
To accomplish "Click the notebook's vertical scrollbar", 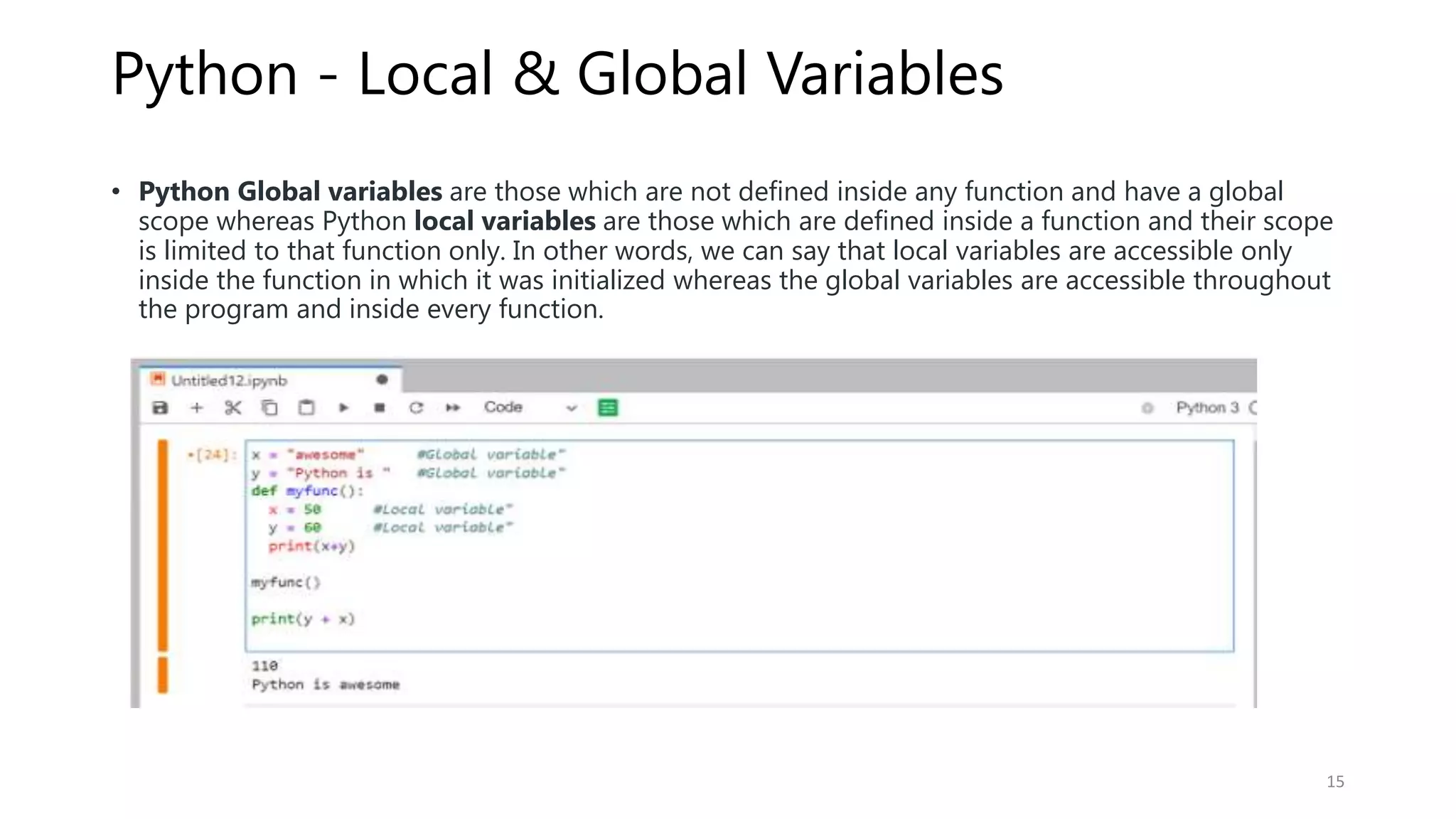I will (x=1254, y=572).
